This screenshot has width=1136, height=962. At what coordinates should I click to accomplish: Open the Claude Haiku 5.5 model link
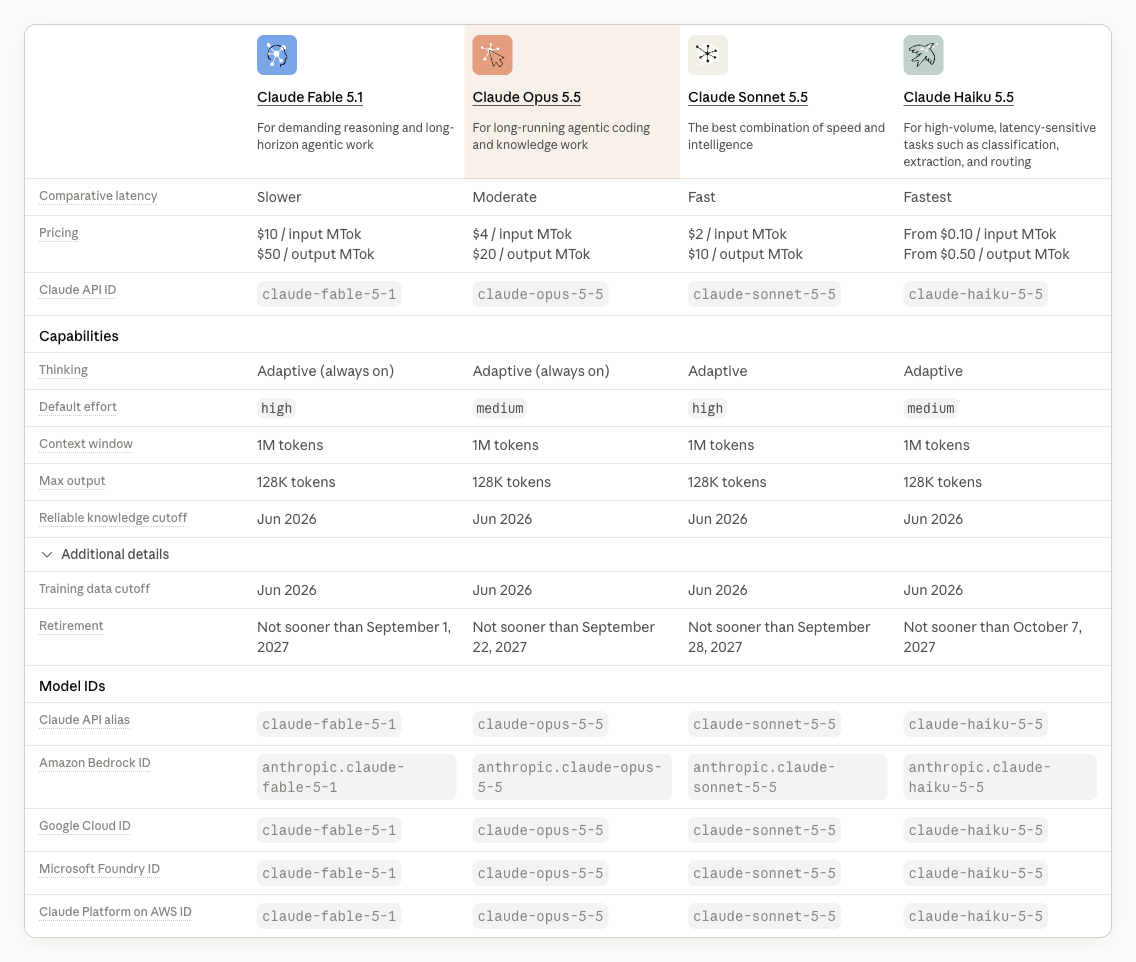pyautogui.click(x=958, y=97)
